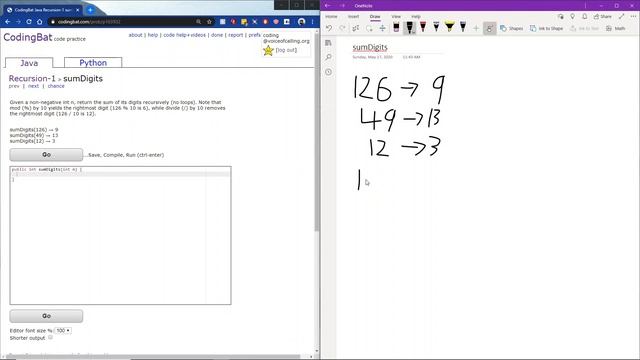The height and width of the screenshot is (360, 640).
Task: Pick the dark blue pen in OneNote
Action: 463,28
